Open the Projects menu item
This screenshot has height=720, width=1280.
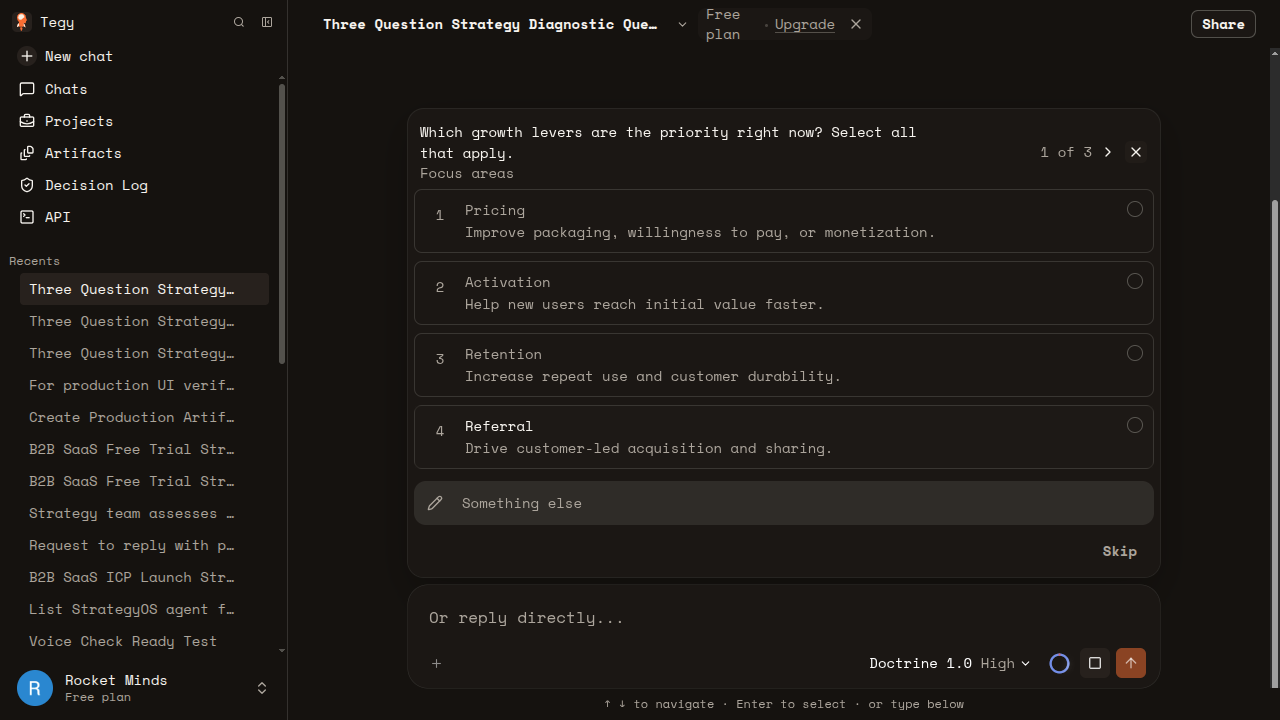(x=144, y=121)
